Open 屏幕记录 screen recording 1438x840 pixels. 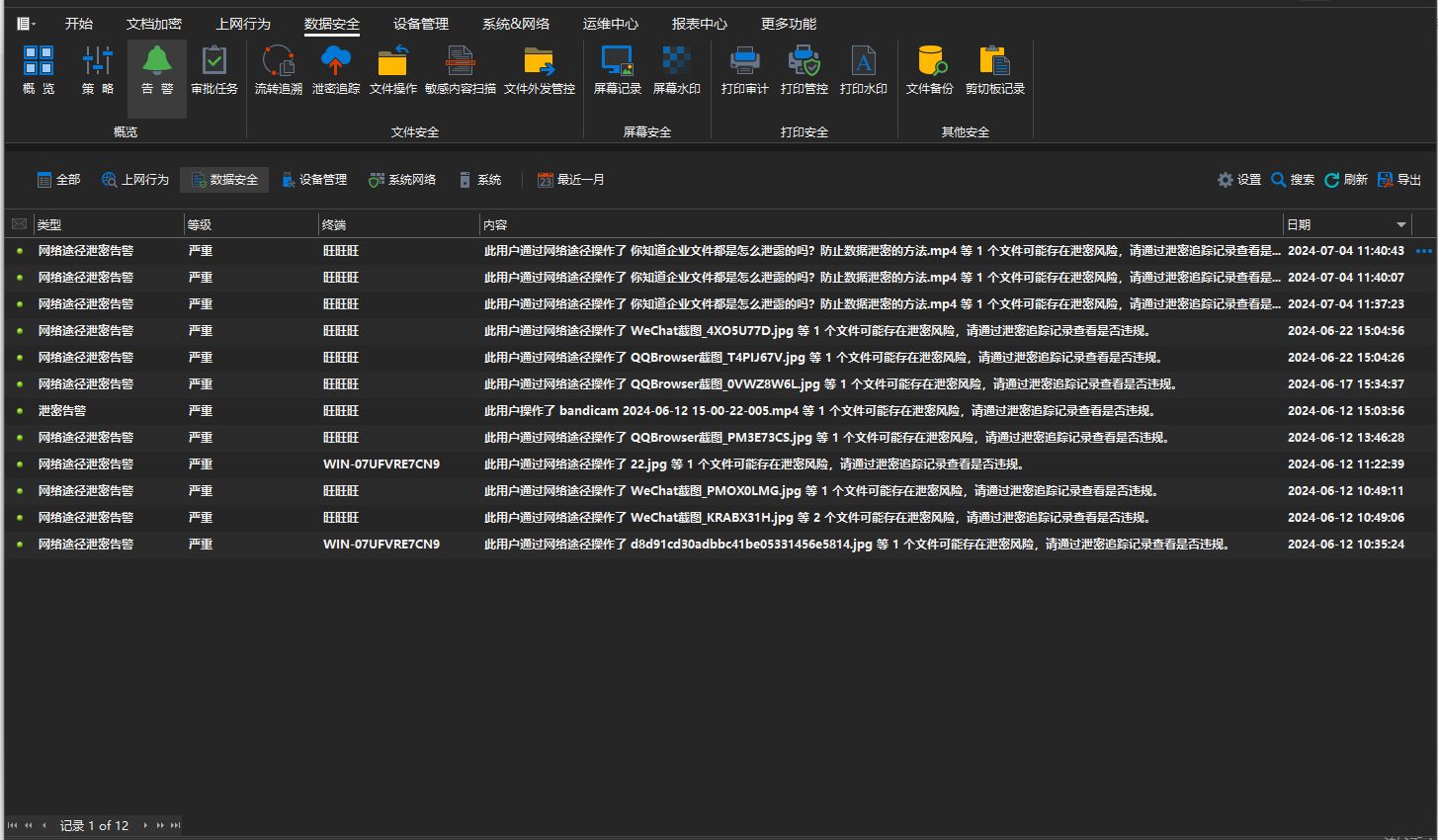[x=618, y=70]
